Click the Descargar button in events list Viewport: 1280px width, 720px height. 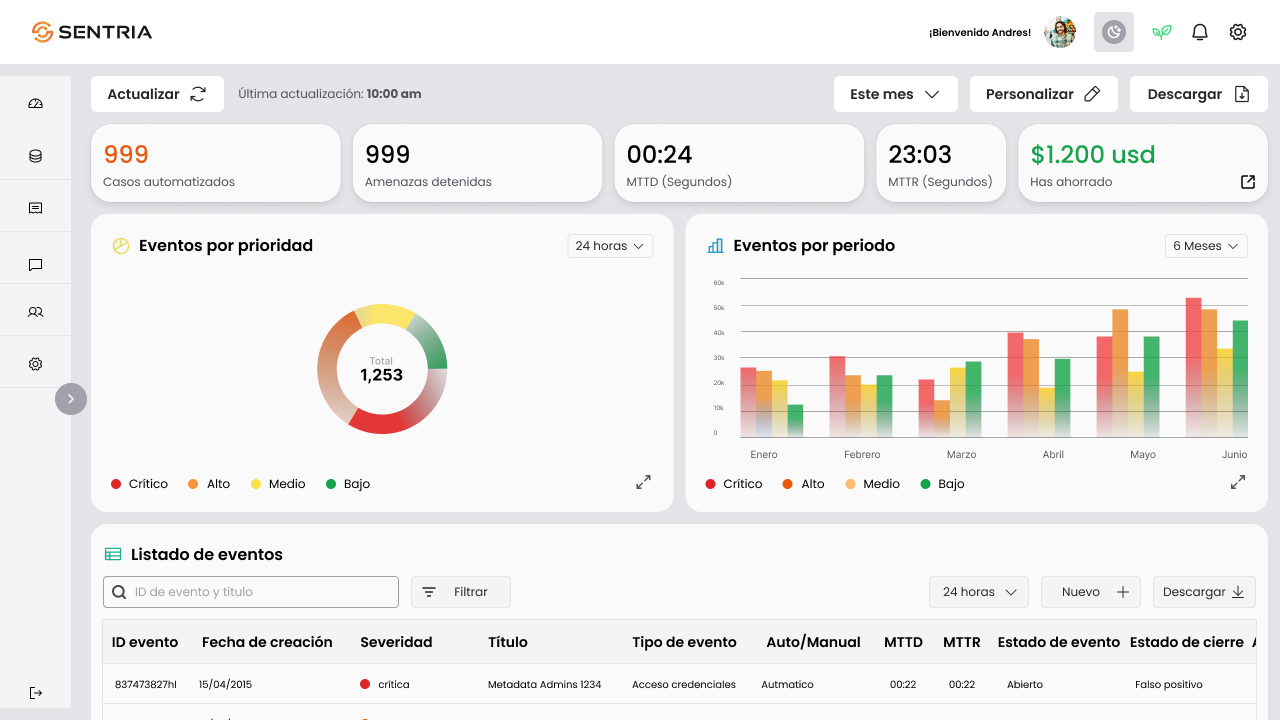click(x=1204, y=592)
